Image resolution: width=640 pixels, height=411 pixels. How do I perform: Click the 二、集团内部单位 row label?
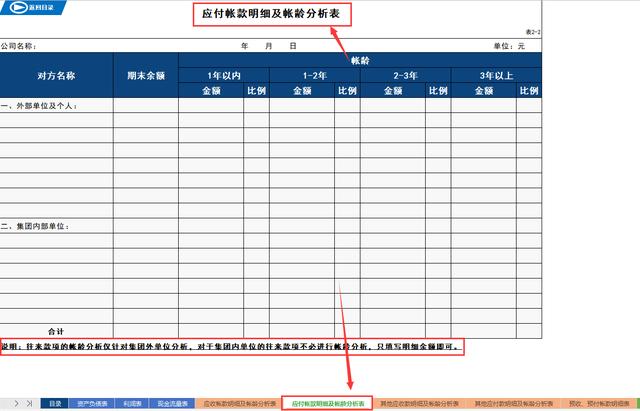click(35, 226)
